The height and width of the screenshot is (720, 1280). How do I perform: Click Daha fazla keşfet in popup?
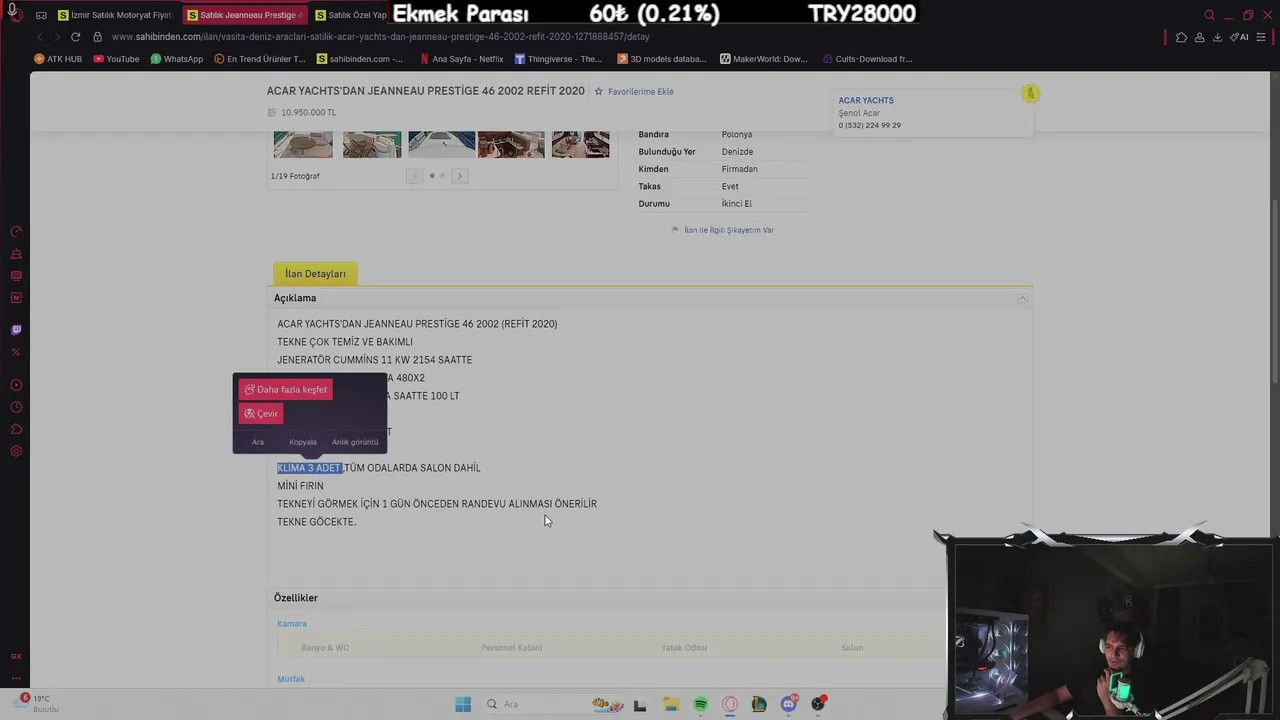[286, 389]
